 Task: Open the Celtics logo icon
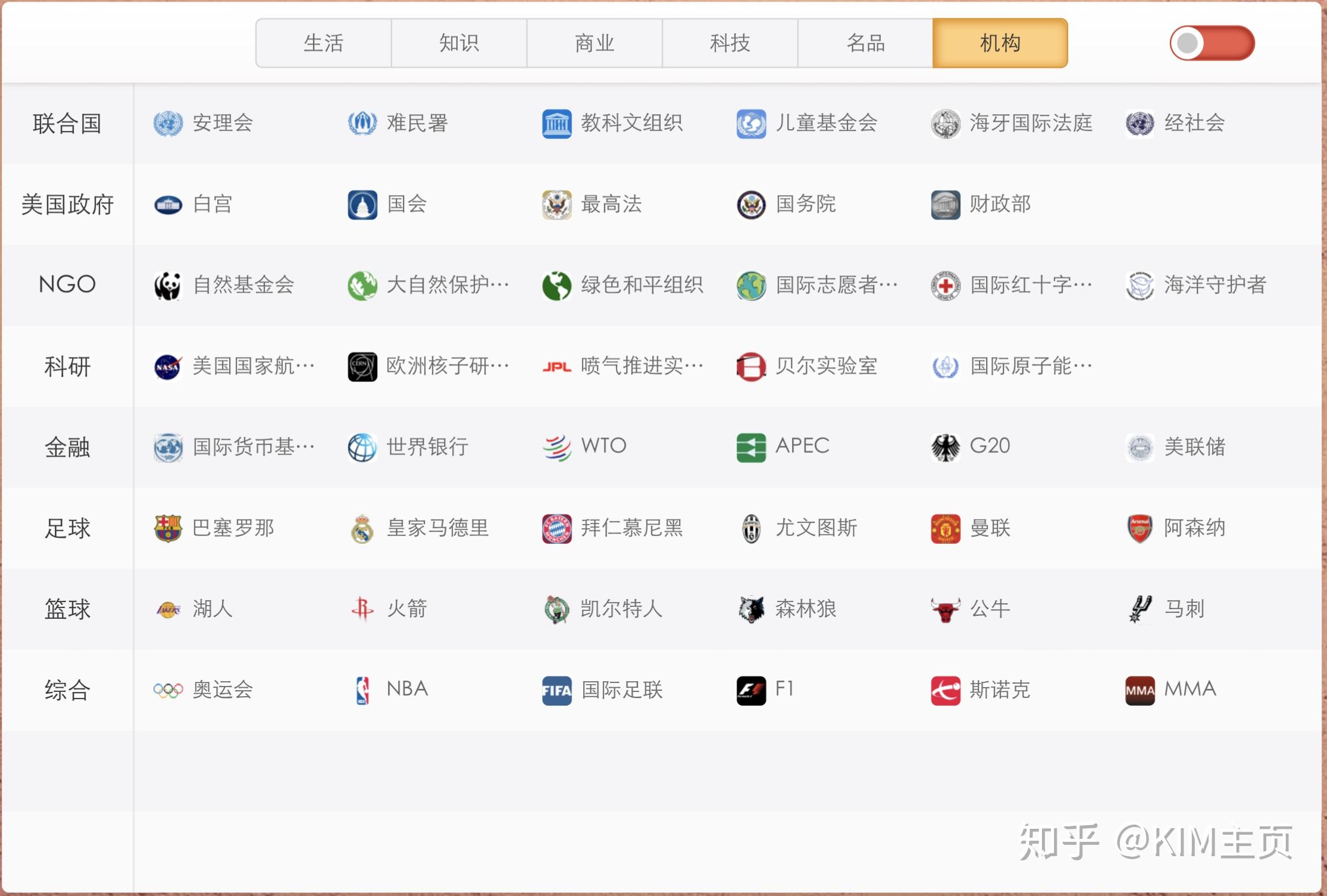pos(557,610)
